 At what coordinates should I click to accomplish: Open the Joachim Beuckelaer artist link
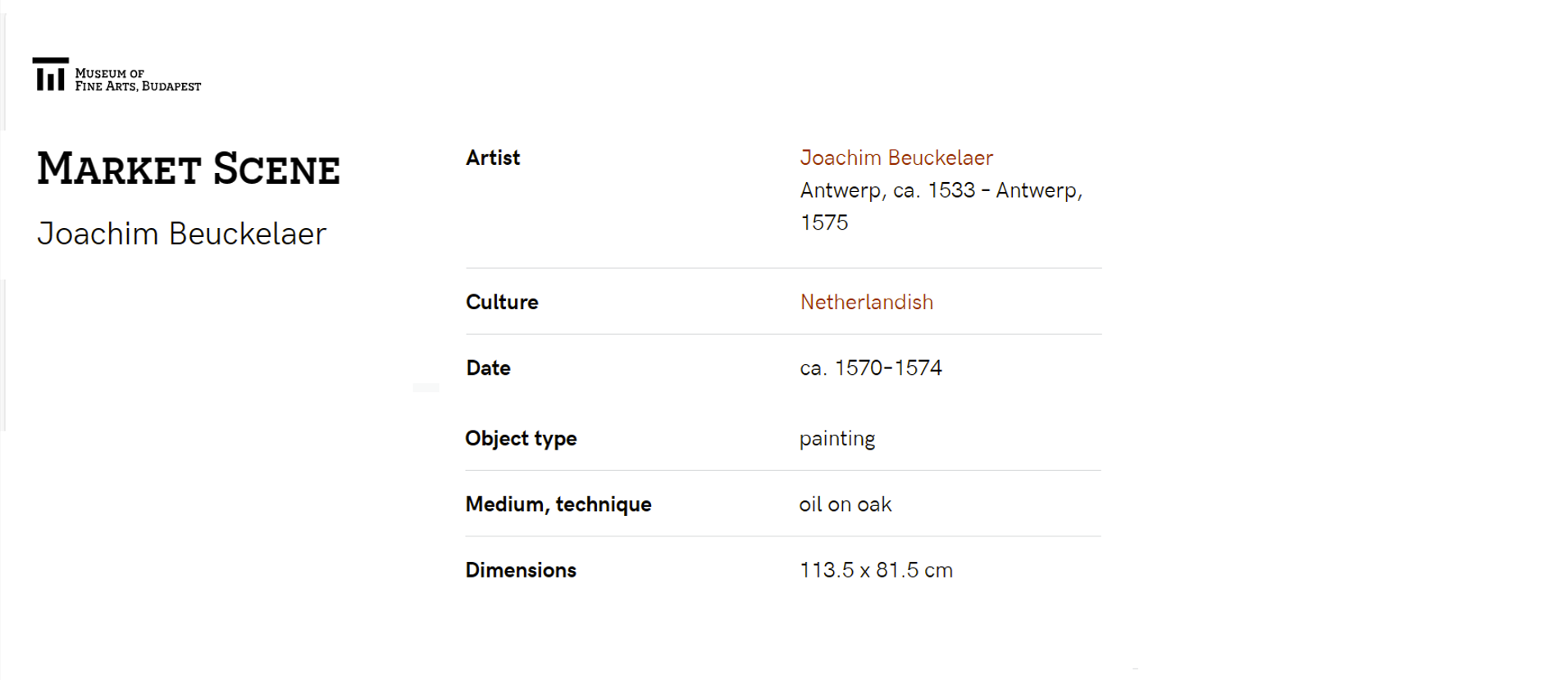point(896,157)
